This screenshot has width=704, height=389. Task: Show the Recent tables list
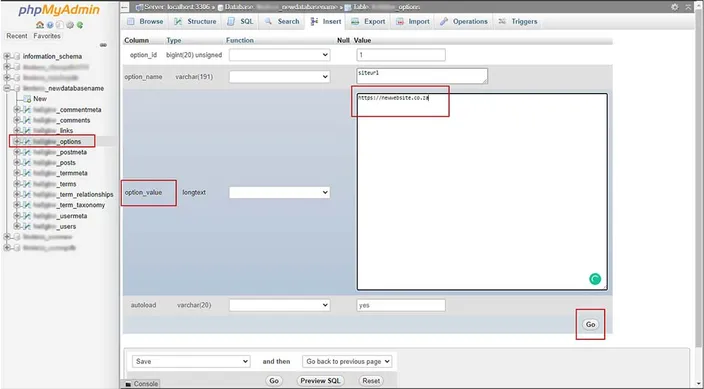coord(17,36)
